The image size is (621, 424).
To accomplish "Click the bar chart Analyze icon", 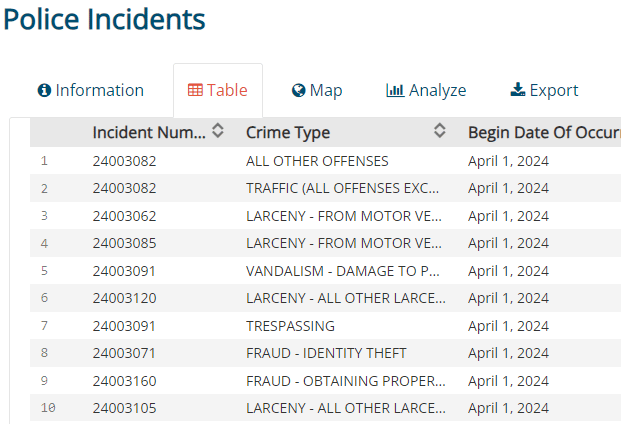I will click(x=395, y=90).
